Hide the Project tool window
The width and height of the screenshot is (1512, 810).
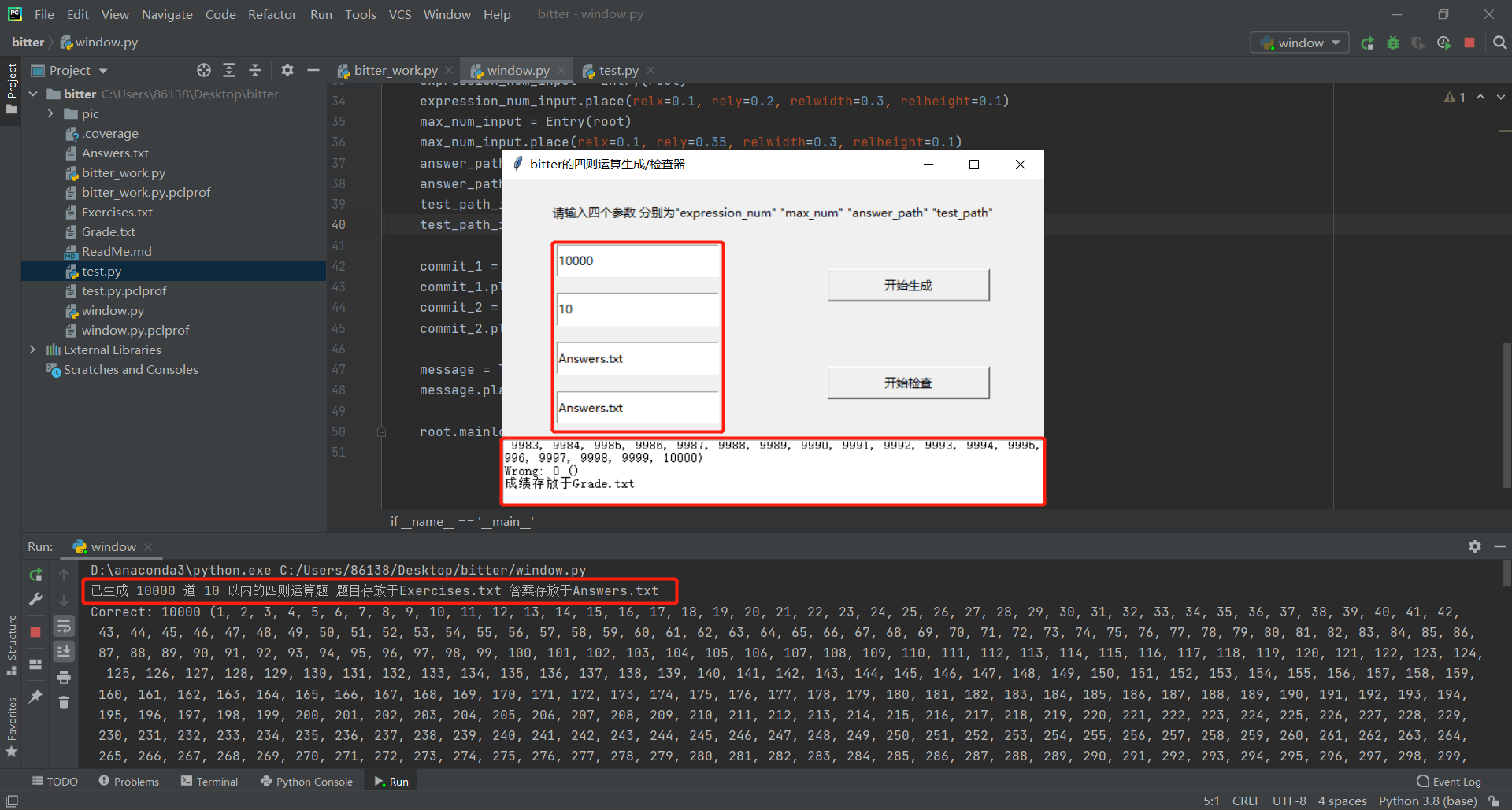(313, 70)
